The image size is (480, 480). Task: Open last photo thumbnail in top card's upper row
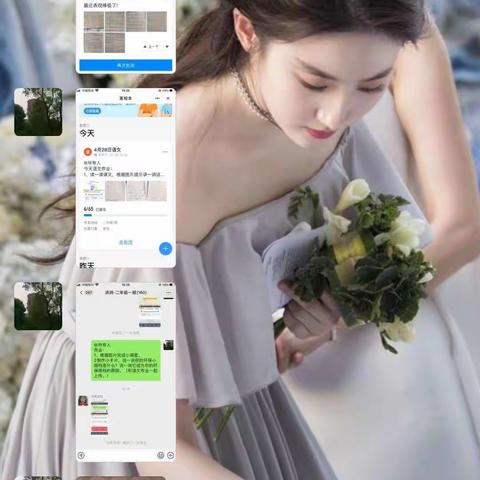pos(157,21)
